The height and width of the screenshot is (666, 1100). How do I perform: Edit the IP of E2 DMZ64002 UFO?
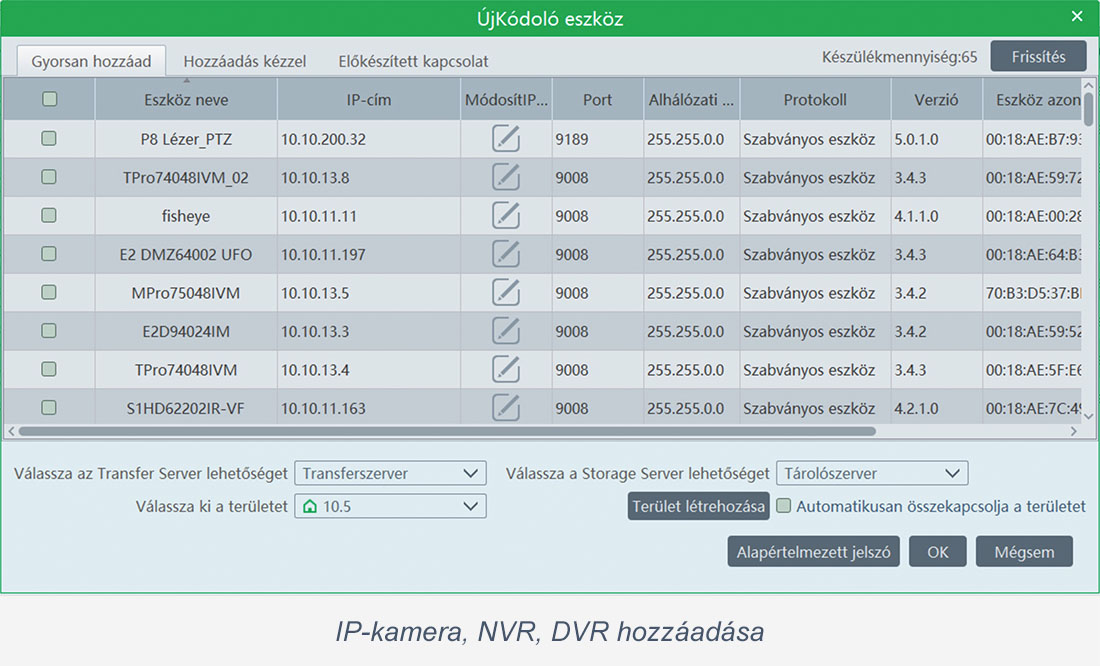tap(506, 254)
